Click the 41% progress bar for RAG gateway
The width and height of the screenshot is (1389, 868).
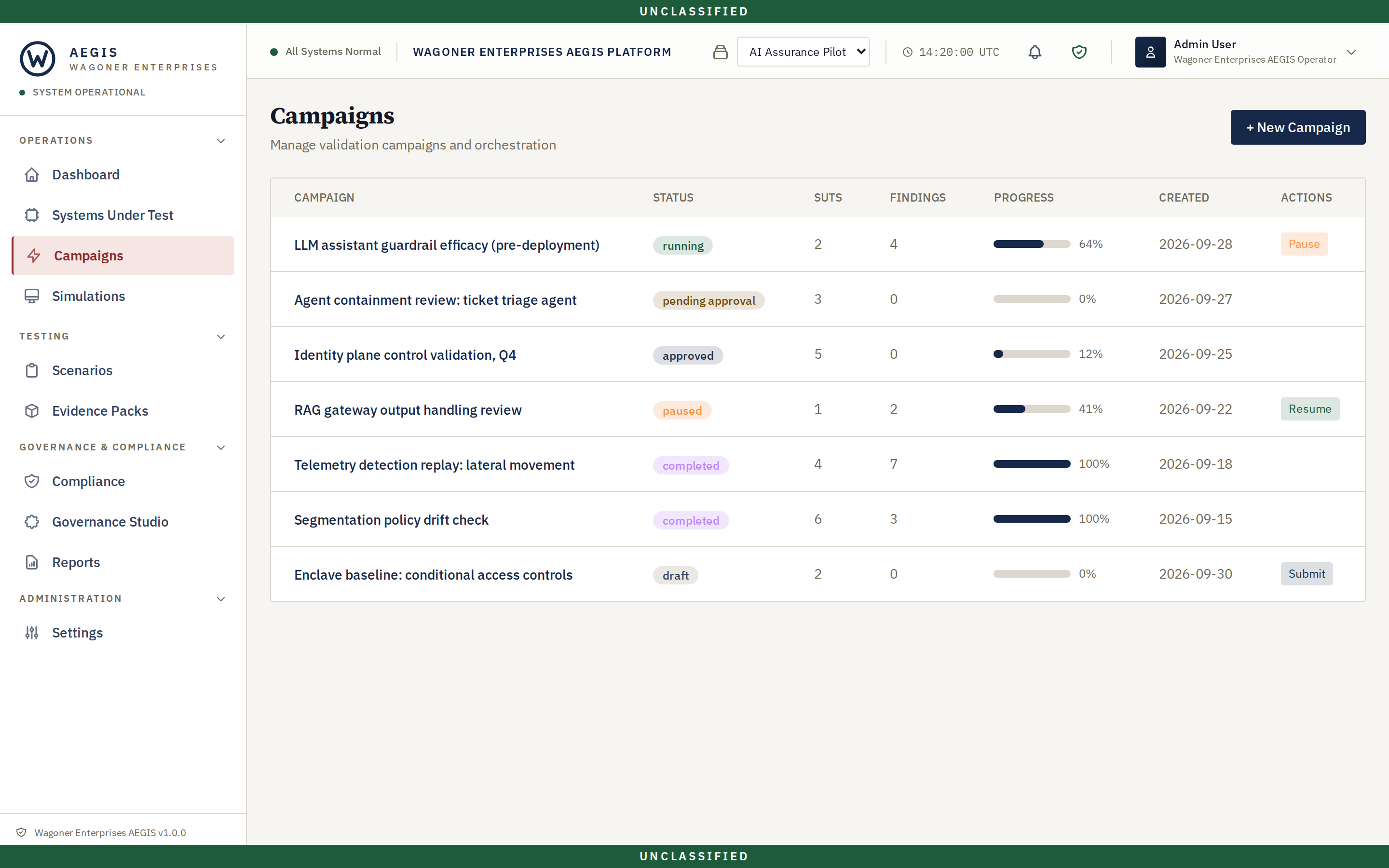(x=1032, y=409)
